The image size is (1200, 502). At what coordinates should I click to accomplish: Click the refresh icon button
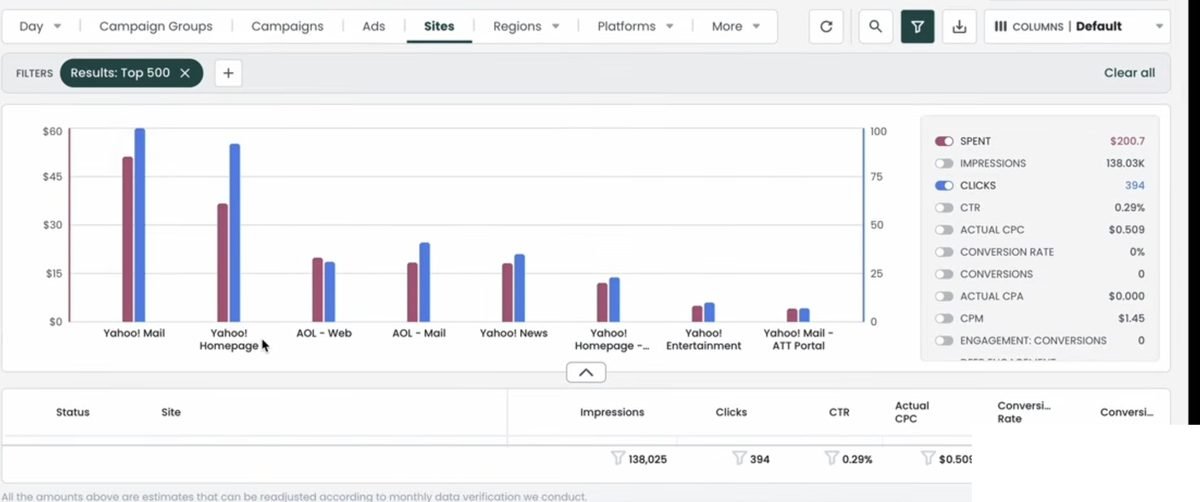tap(825, 27)
